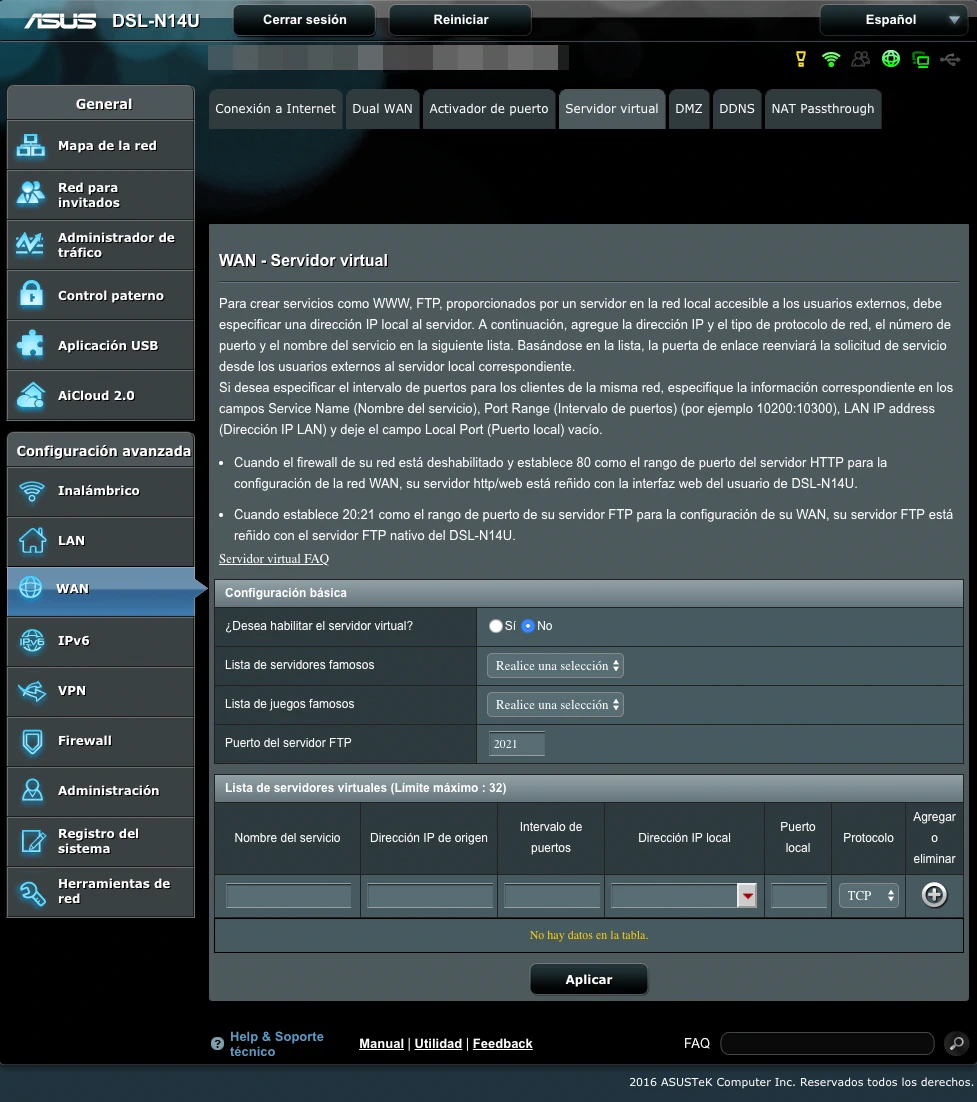
Task: Open the Servidor virtual FAQ link
Action: pyautogui.click(x=274, y=559)
